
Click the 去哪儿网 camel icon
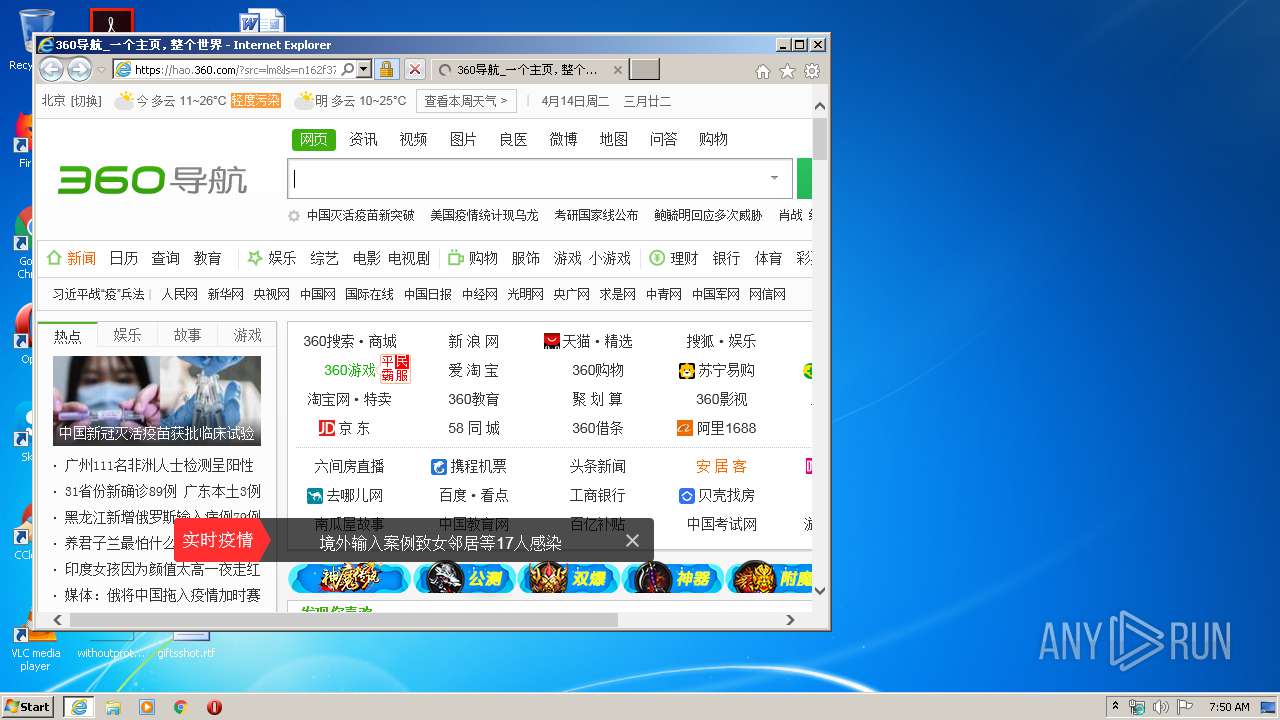pyautogui.click(x=315, y=495)
